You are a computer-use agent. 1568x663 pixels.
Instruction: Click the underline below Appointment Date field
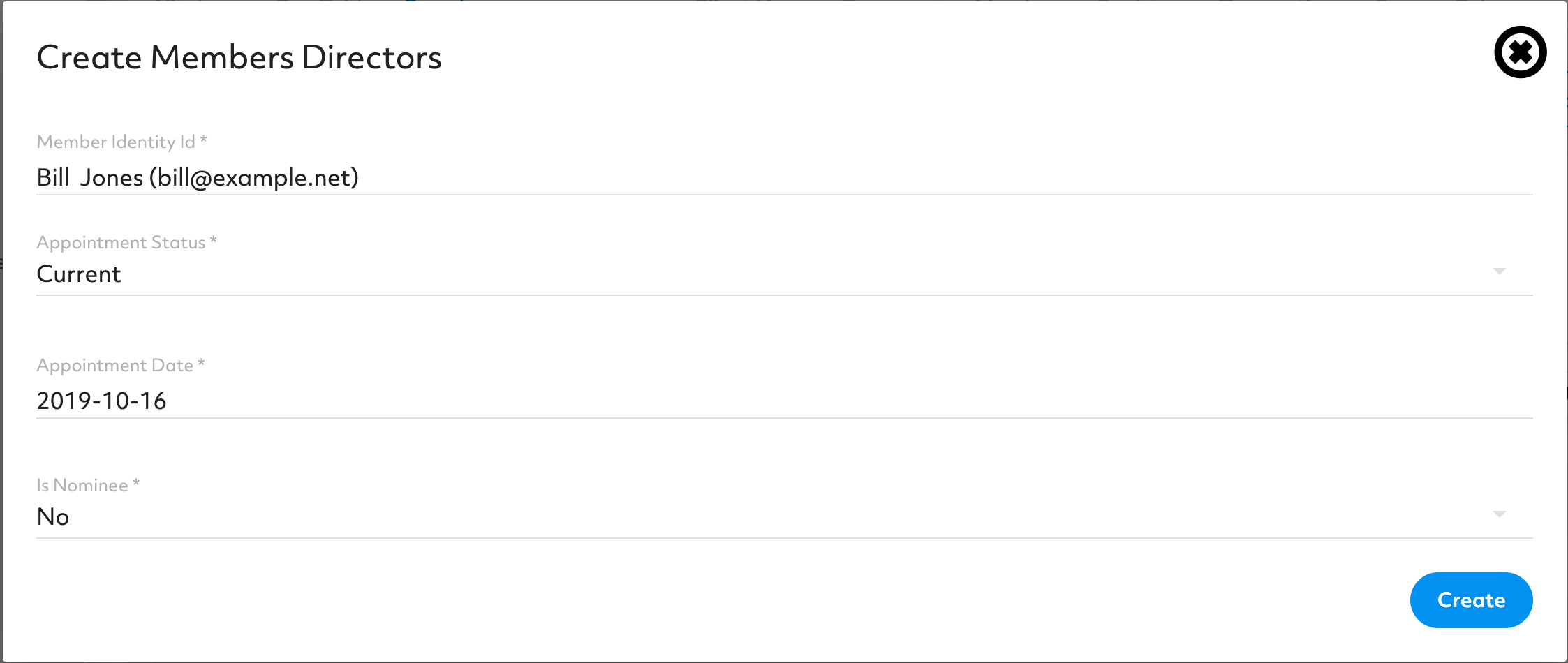[x=784, y=418]
